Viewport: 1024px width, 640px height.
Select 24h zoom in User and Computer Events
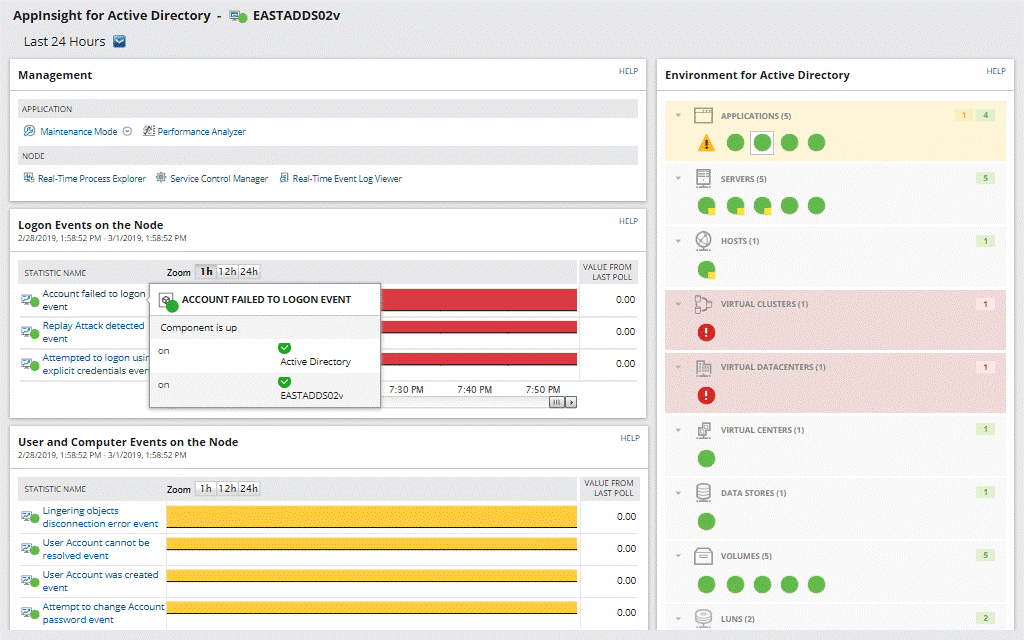pos(249,488)
